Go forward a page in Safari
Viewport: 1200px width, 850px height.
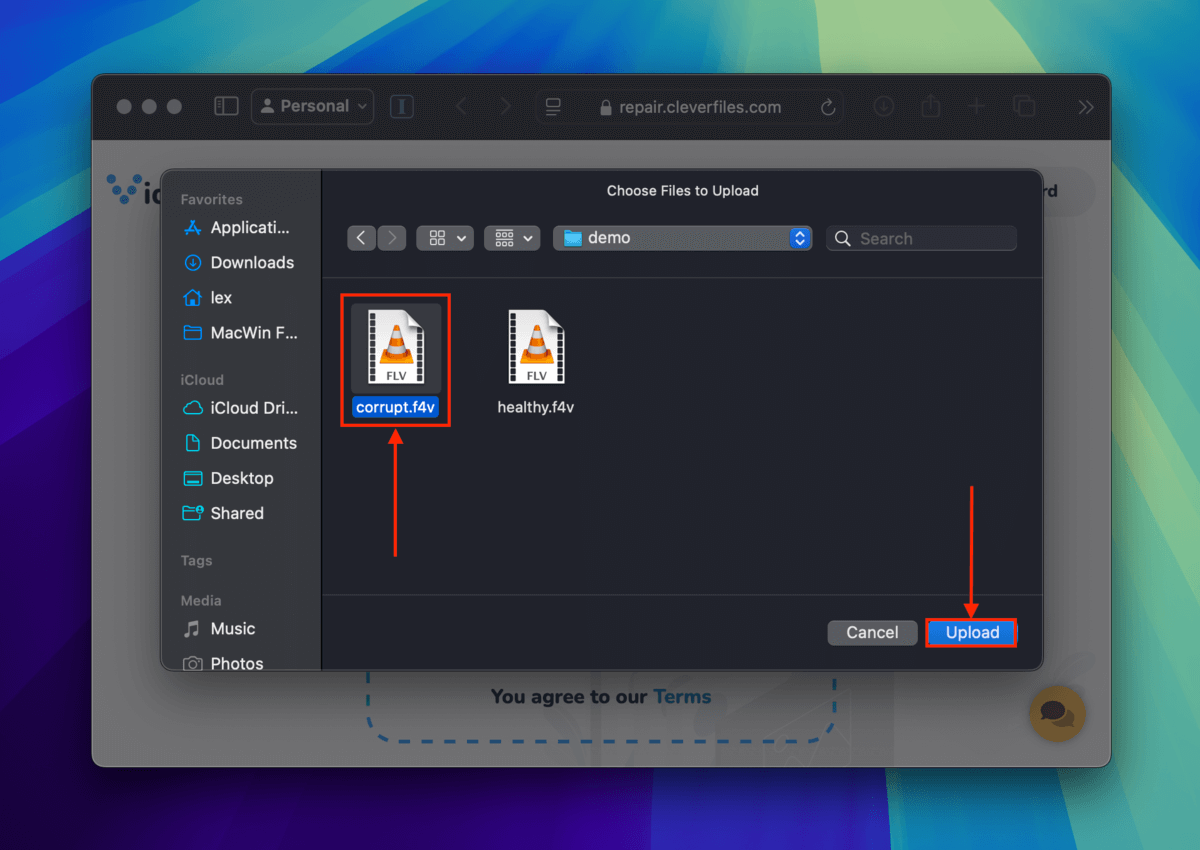(504, 106)
